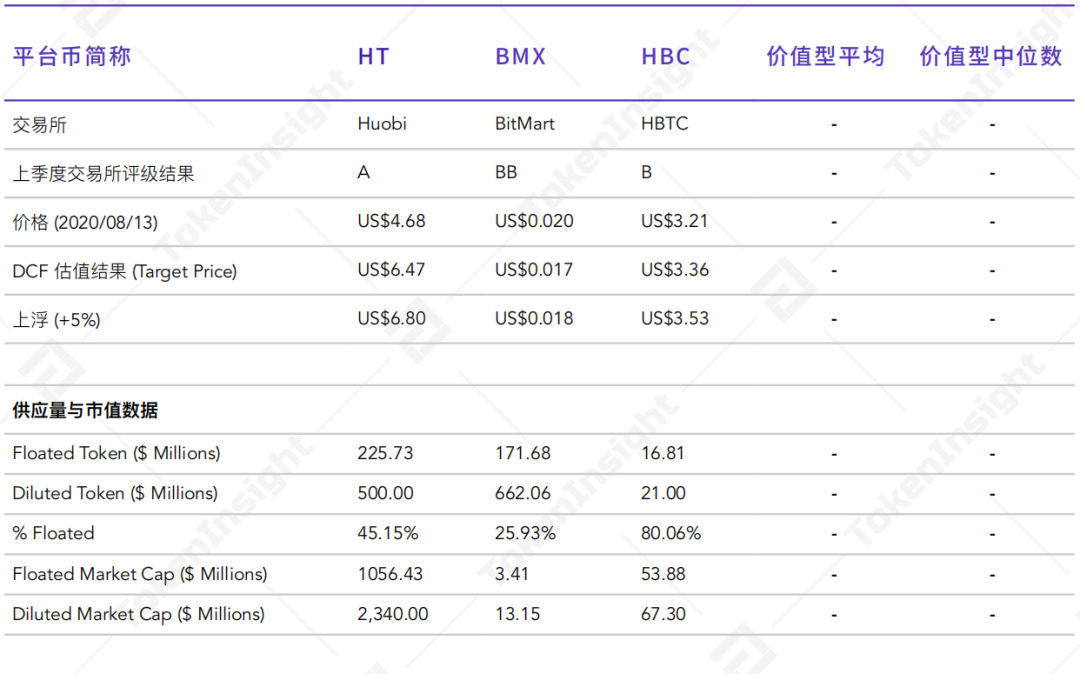Image resolution: width=1080 pixels, height=674 pixels.
Task: Select the US$6.47 target price cell
Action: (391, 270)
